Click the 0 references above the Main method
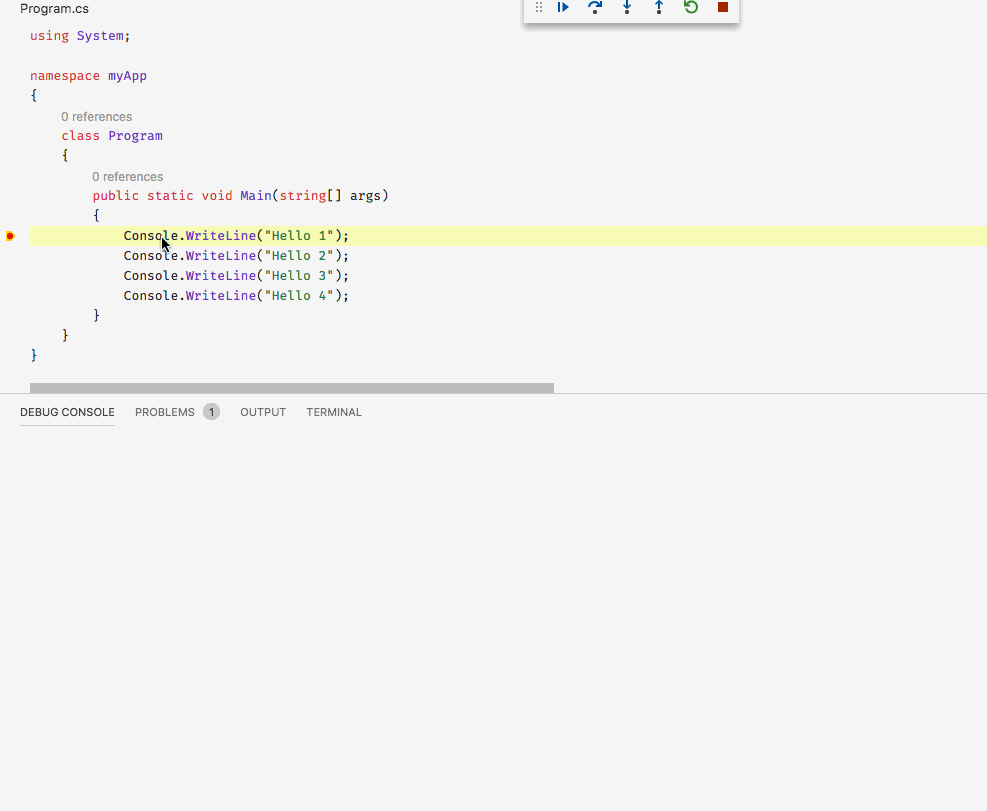Image resolution: width=987 pixels, height=811 pixels. pos(127,176)
